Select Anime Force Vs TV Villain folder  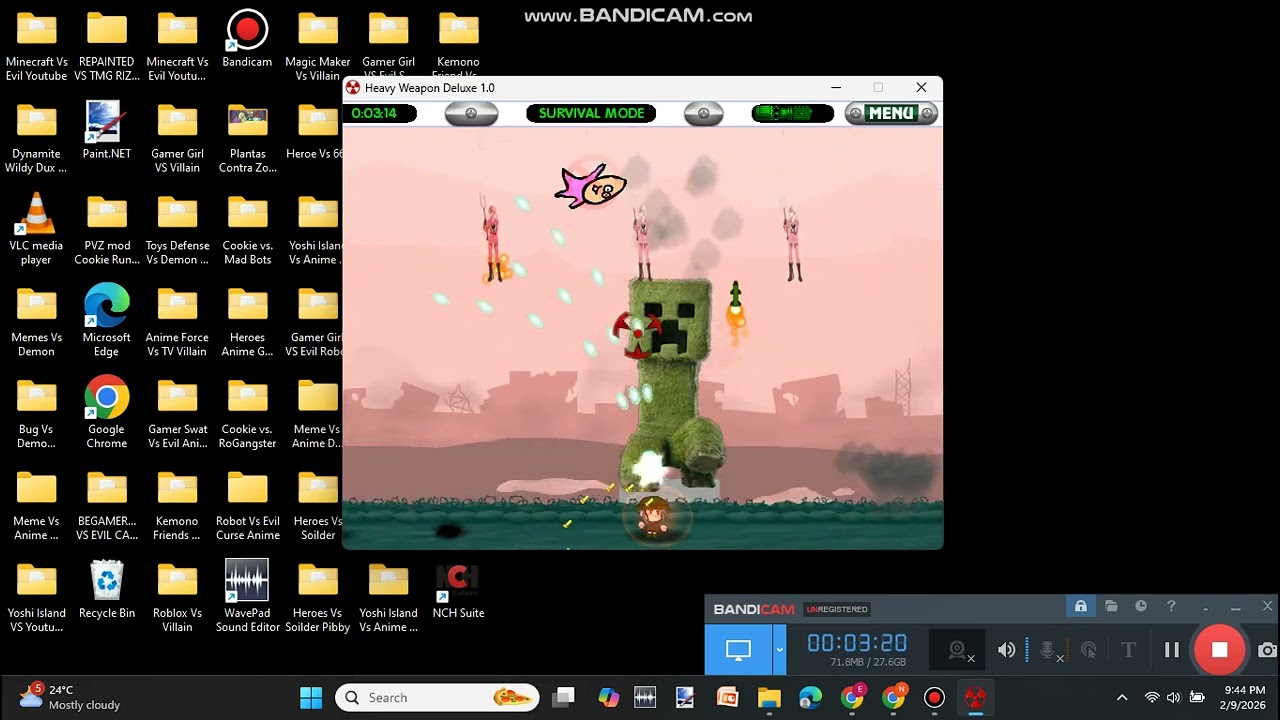point(177,322)
